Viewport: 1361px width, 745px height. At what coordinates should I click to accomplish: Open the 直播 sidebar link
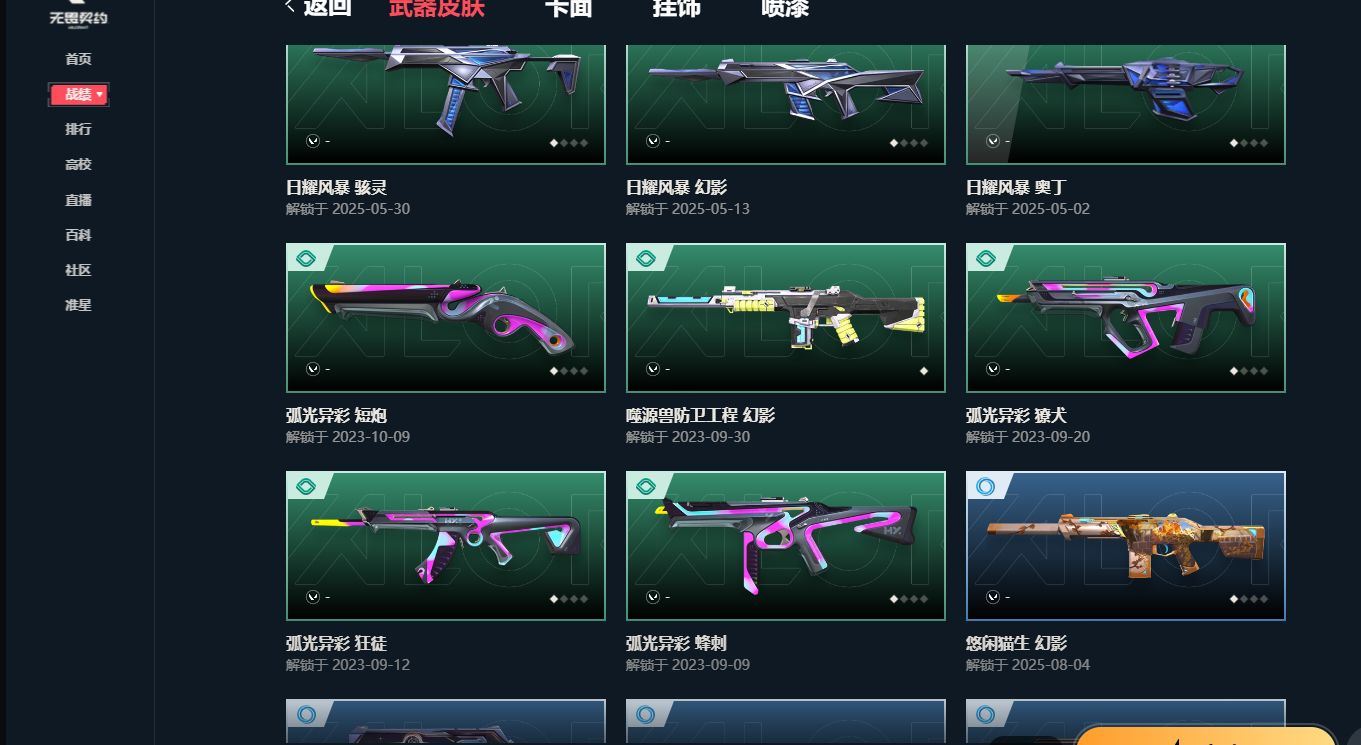78,200
